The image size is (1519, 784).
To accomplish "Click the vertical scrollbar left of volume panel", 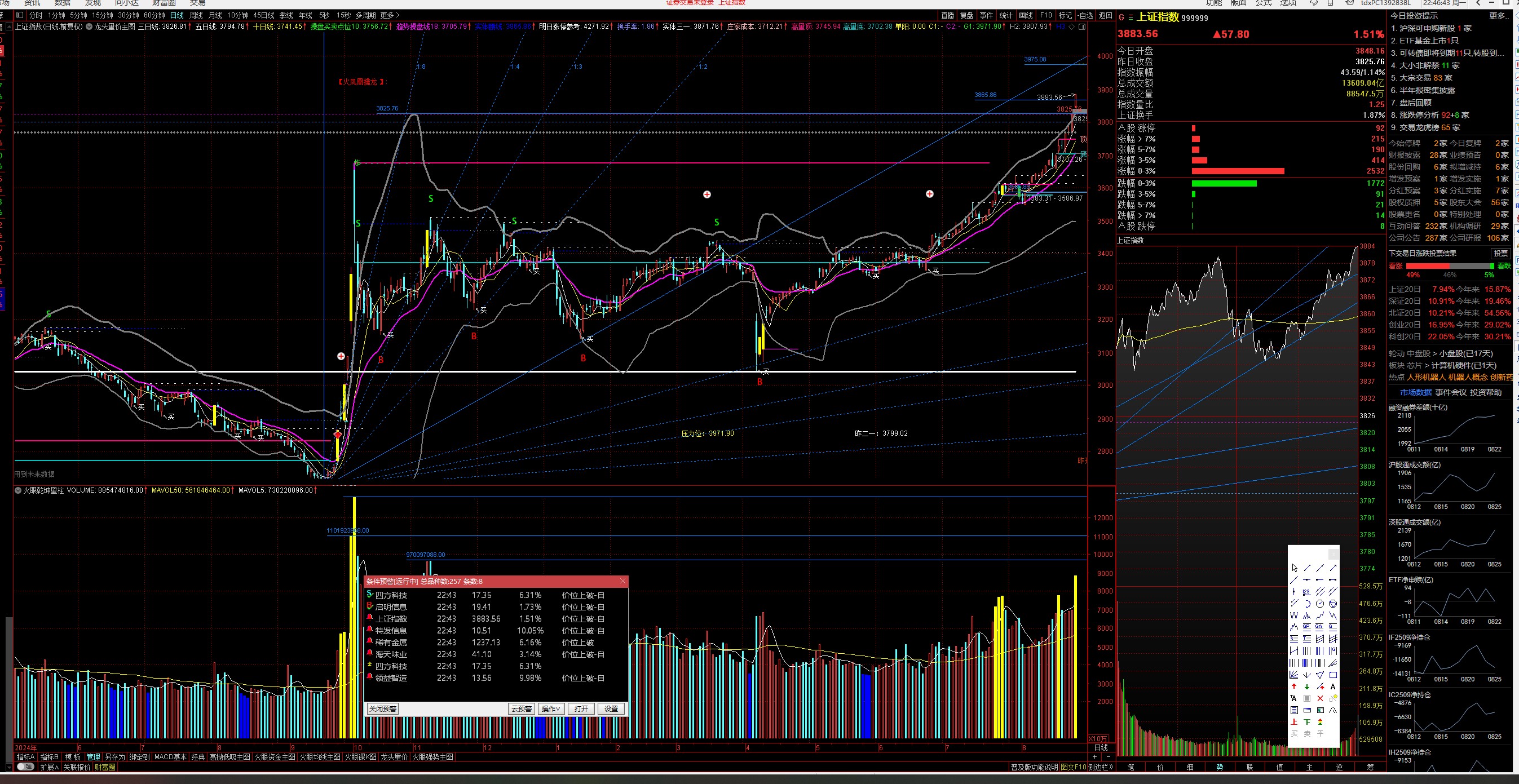I will click(x=9, y=689).
